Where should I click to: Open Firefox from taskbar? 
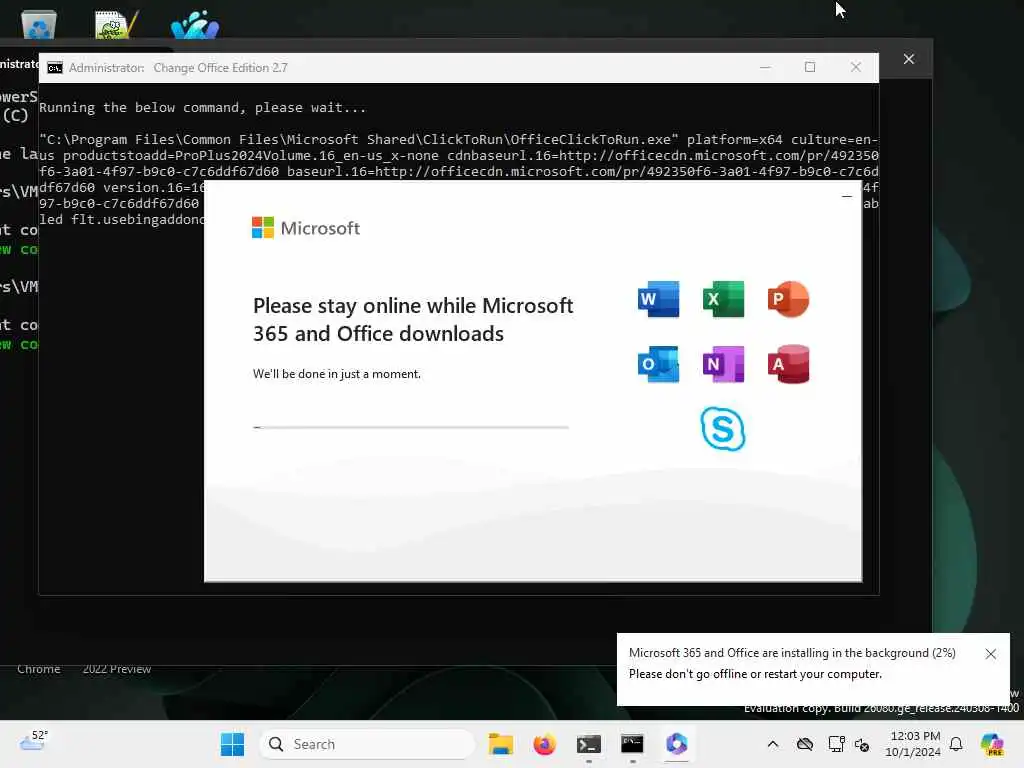[545, 744]
